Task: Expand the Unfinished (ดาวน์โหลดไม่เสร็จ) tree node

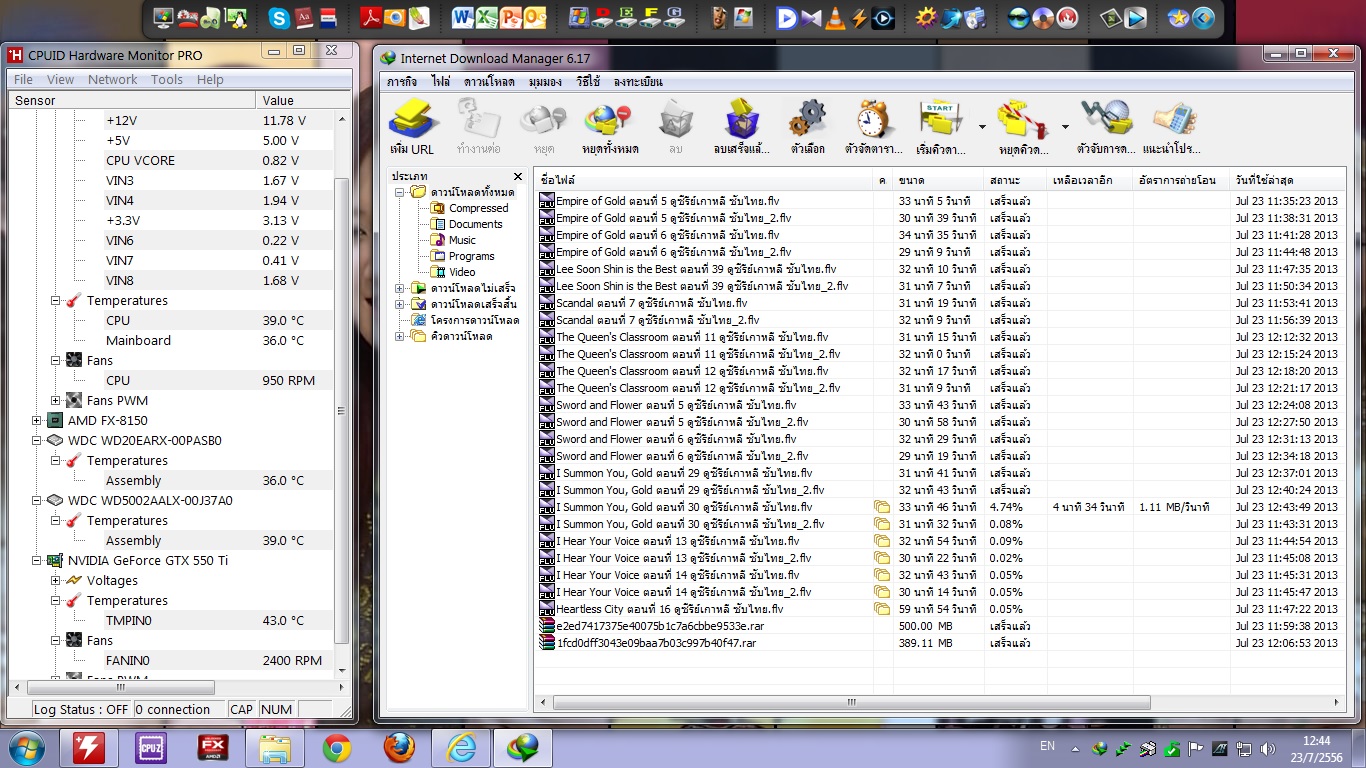Action: point(400,288)
